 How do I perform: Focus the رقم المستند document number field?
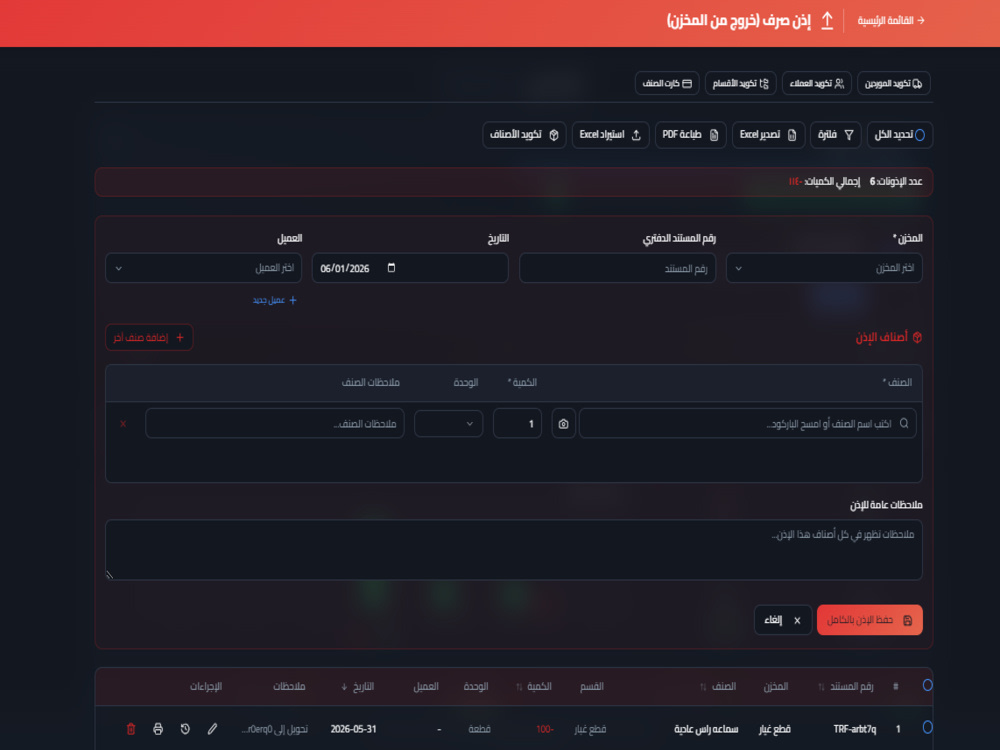click(x=617, y=268)
